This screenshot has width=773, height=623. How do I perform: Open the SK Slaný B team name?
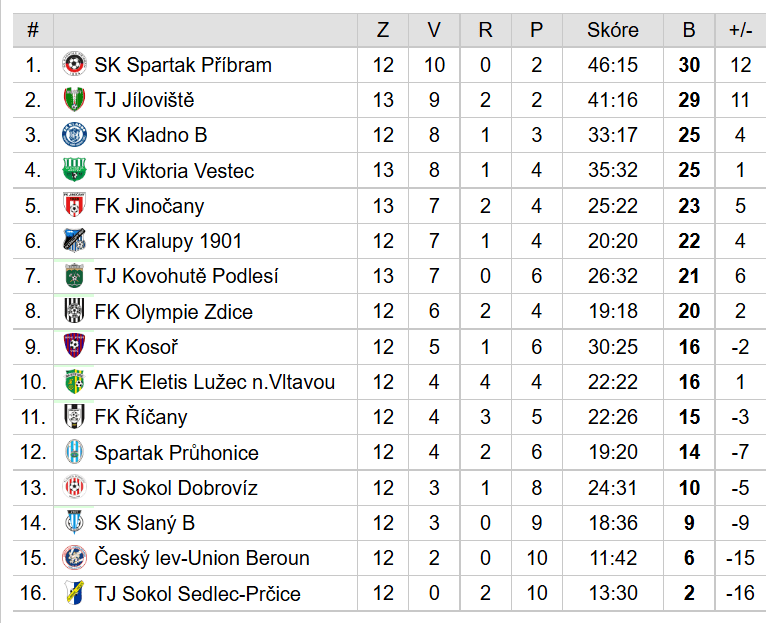[144, 523]
